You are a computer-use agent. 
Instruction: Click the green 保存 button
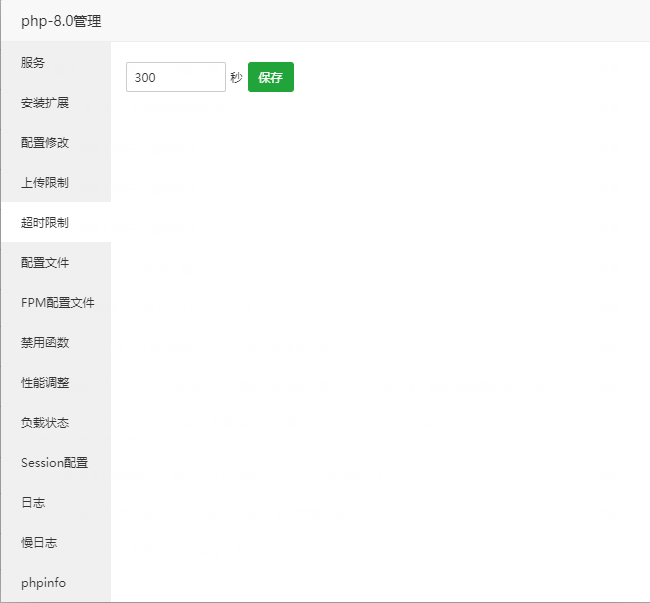click(271, 77)
